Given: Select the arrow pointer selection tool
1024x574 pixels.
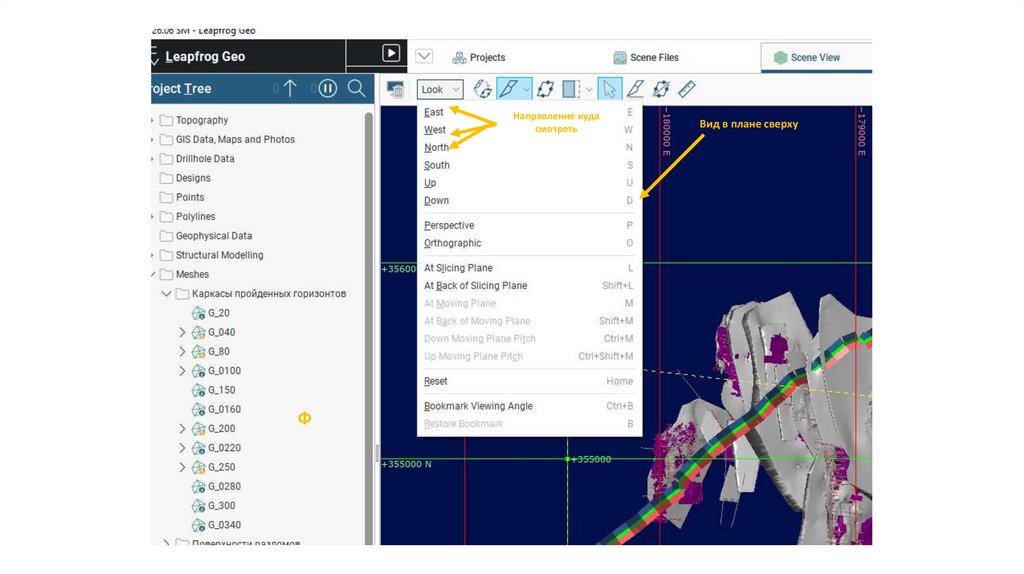Looking at the screenshot, I should pos(610,89).
